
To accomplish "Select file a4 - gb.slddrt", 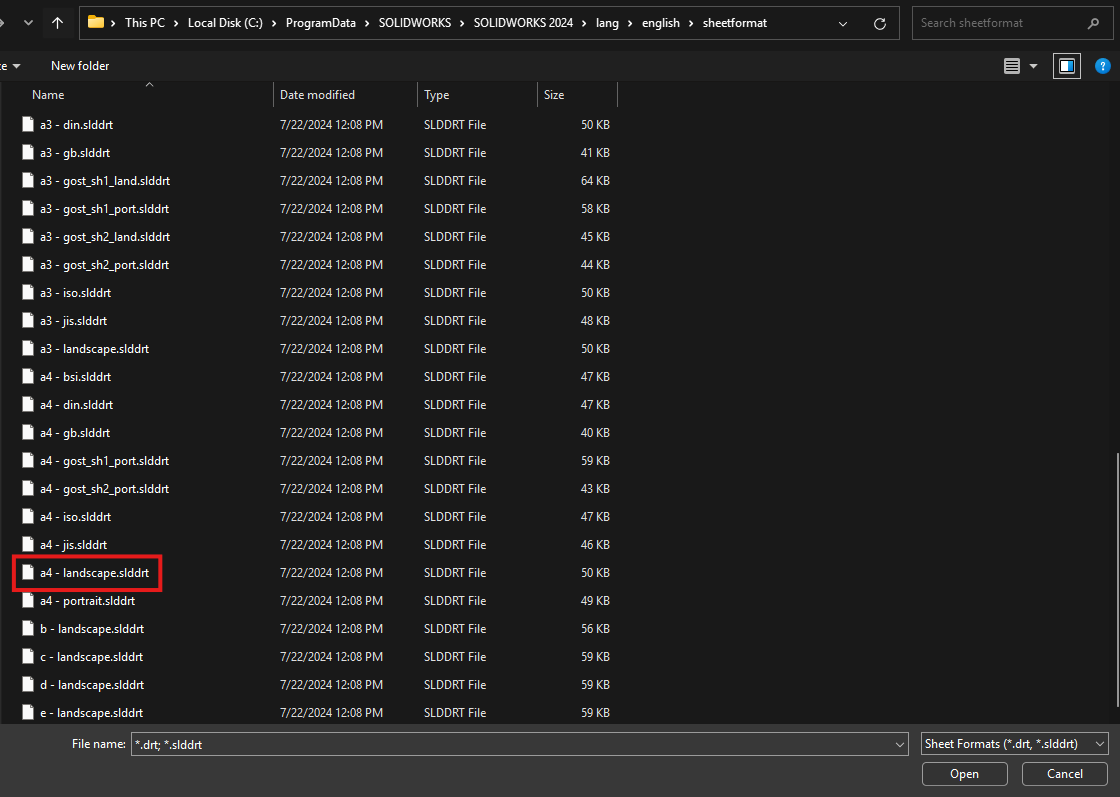I will click(75, 433).
